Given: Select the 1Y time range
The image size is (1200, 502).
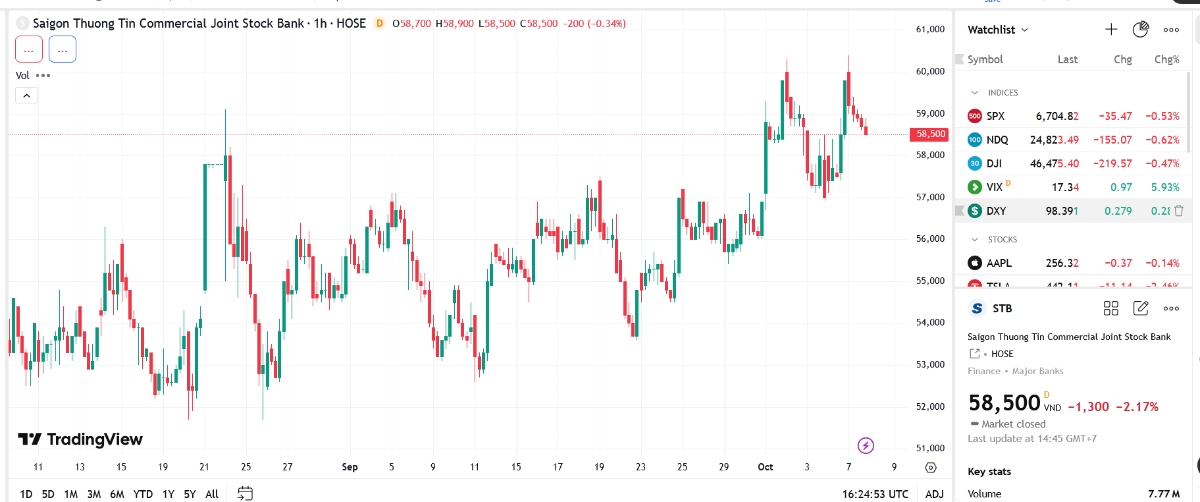Looking at the screenshot, I should [167, 494].
